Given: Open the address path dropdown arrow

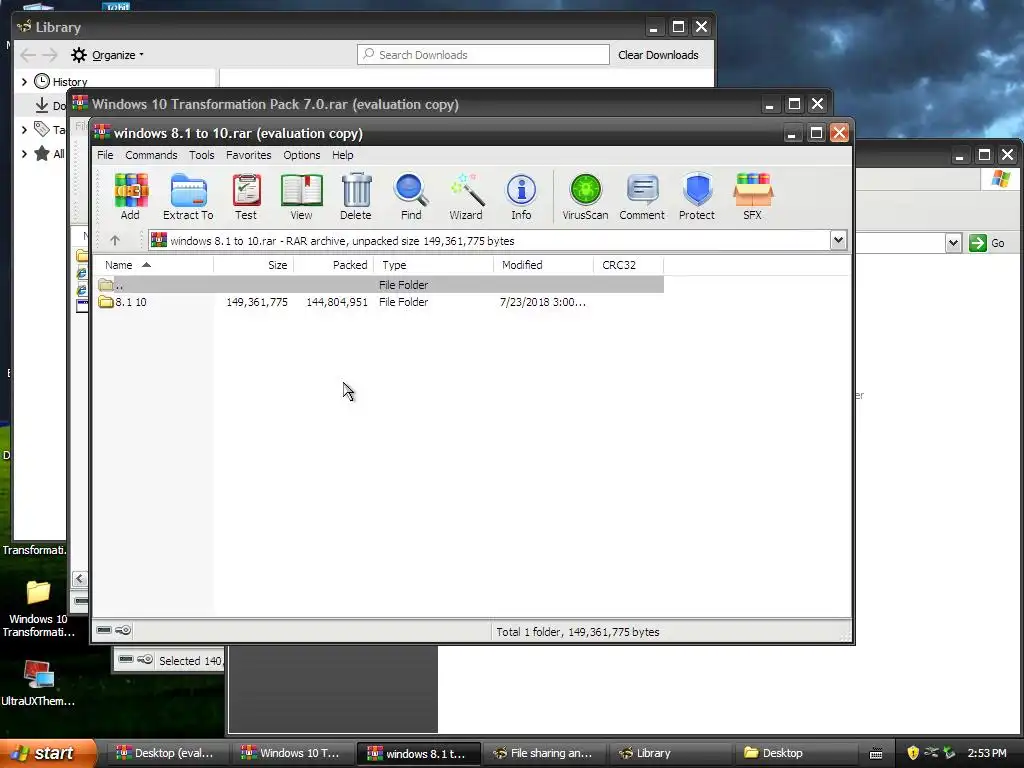Looking at the screenshot, I should pyautogui.click(x=839, y=240).
